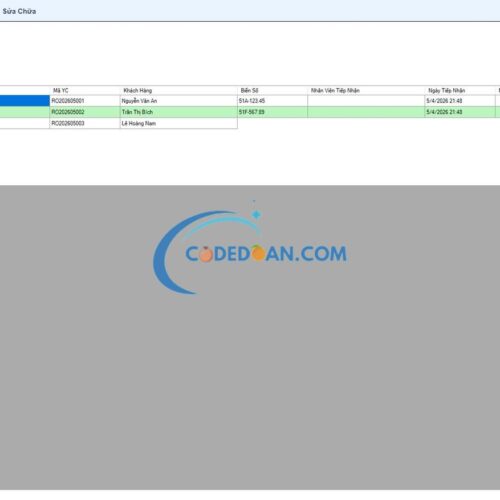This screenshot has width=500, height=500.
Task: Click license plate 51A-123.45
Action: click(272, 101)
